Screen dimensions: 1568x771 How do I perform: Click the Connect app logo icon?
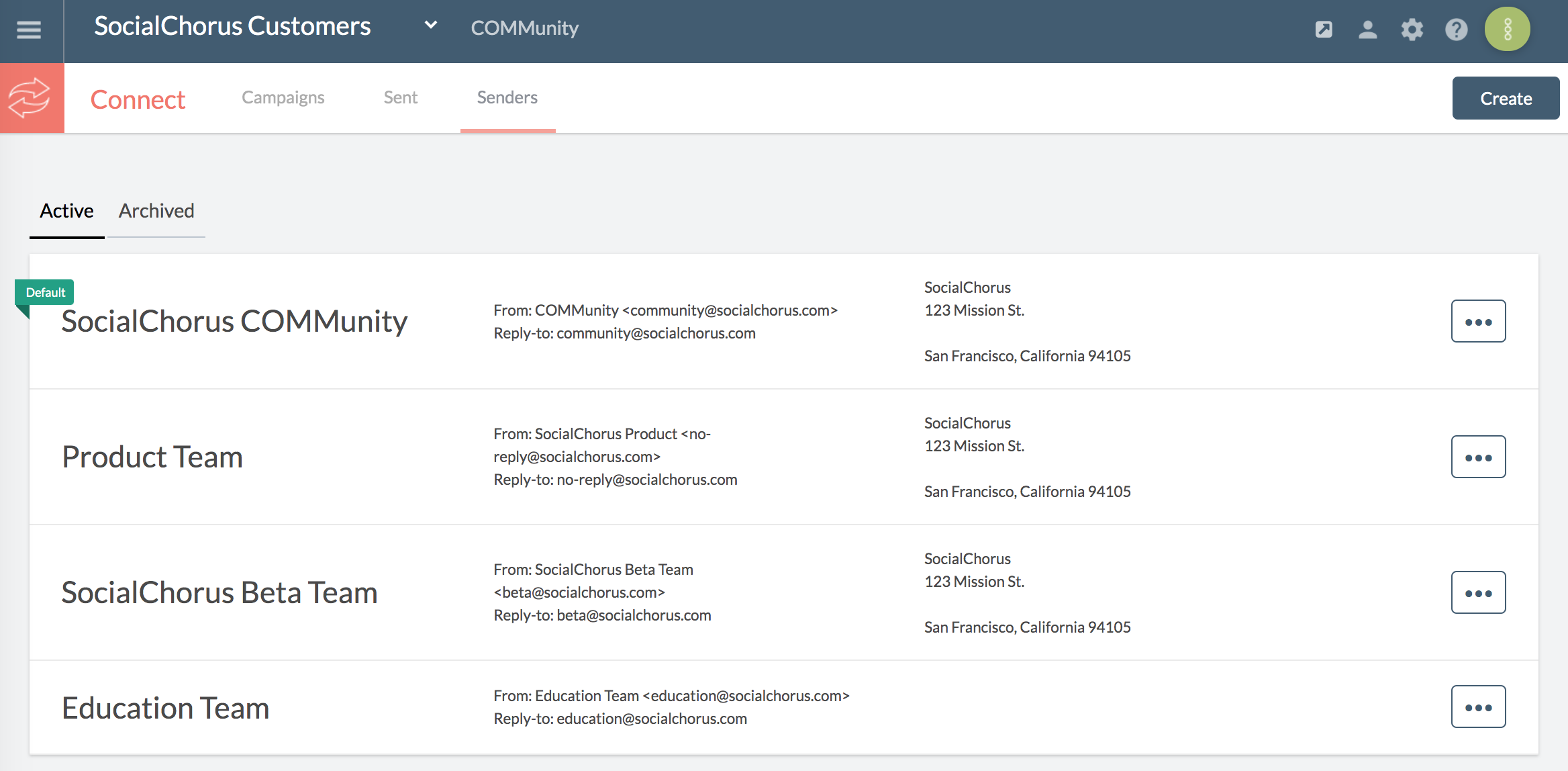point(32,98)
